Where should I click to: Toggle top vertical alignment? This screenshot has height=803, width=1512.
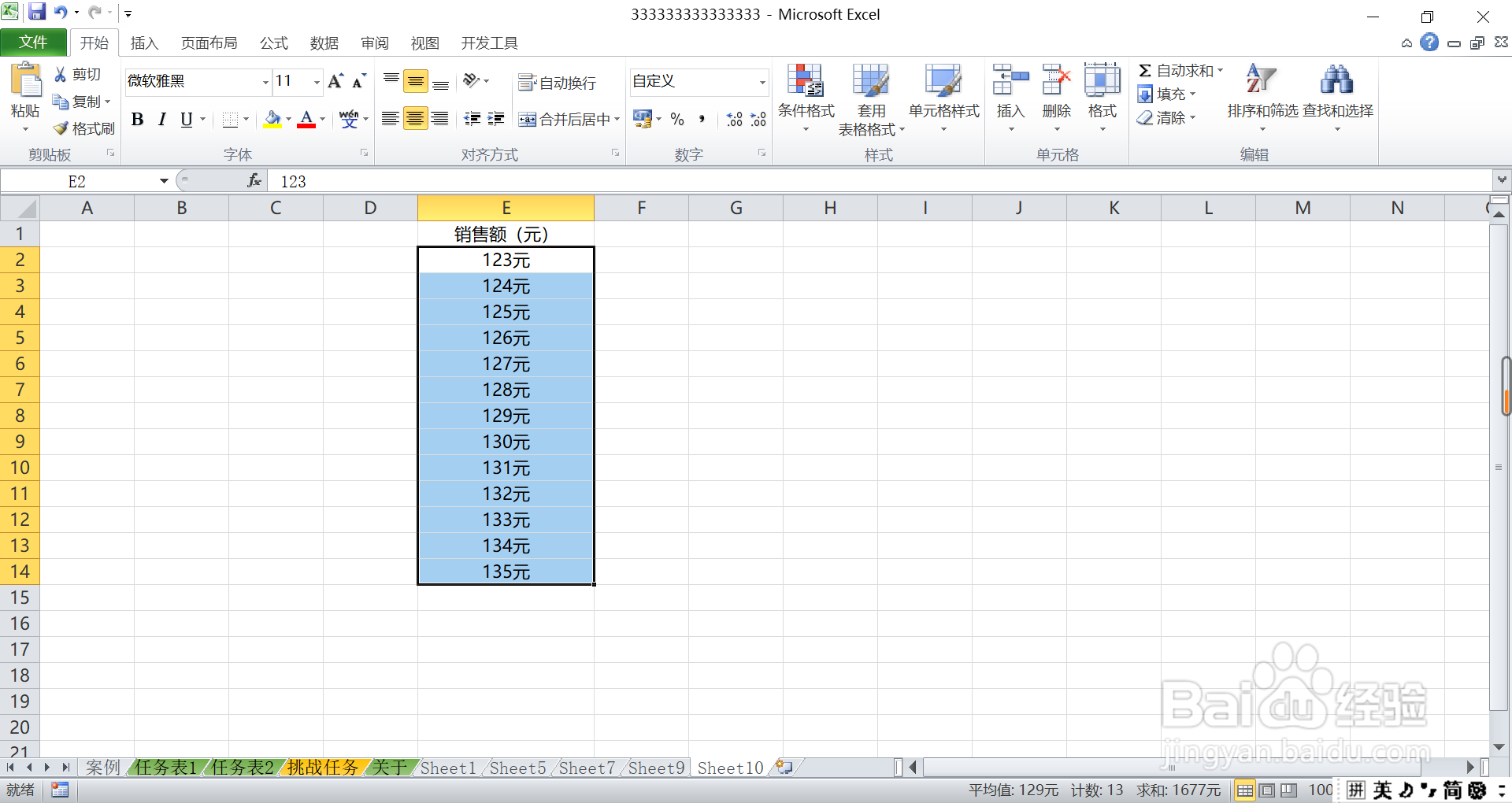tap(391, 80)
